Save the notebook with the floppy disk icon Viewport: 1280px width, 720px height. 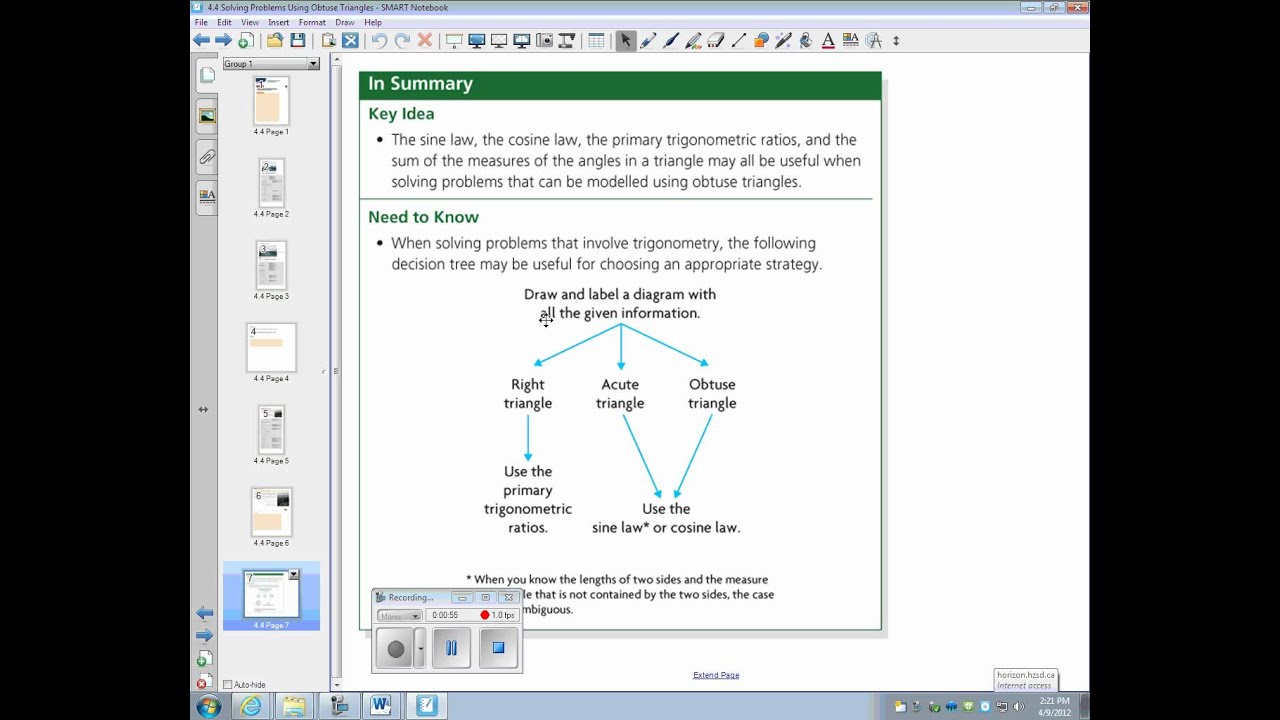[297, 40]
